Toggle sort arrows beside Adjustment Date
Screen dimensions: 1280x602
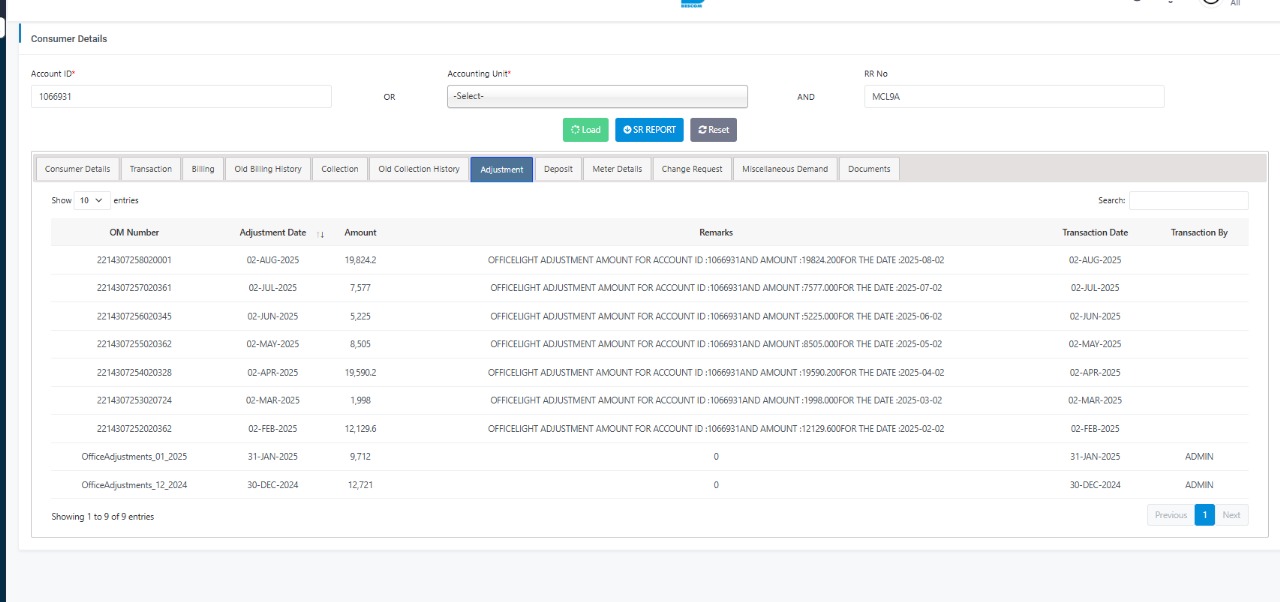pyautogui.click(x=321, y=233)
